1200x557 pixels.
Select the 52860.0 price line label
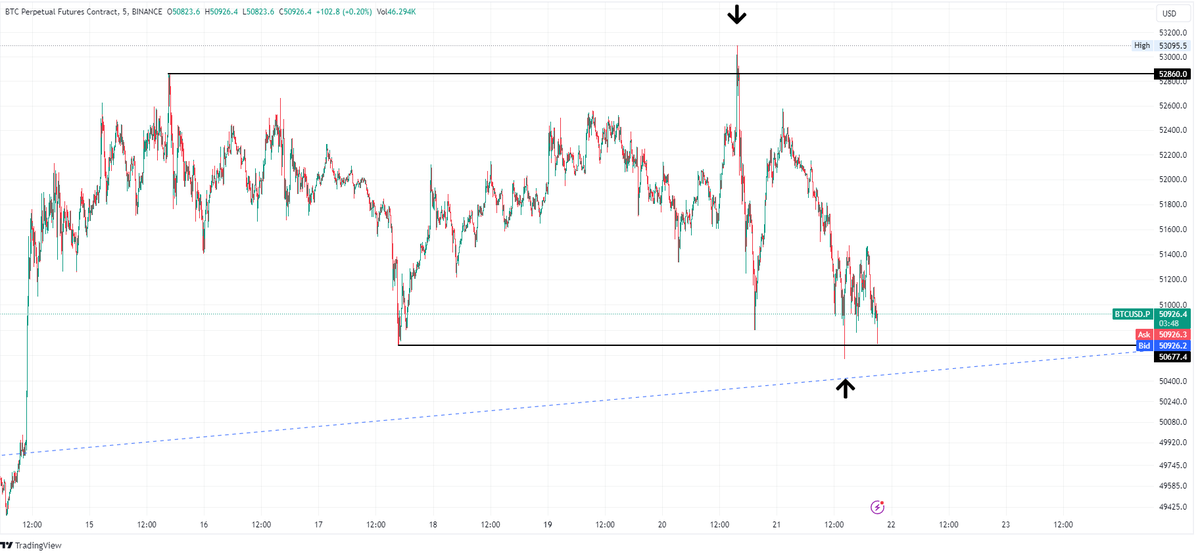click(1173, 74)
